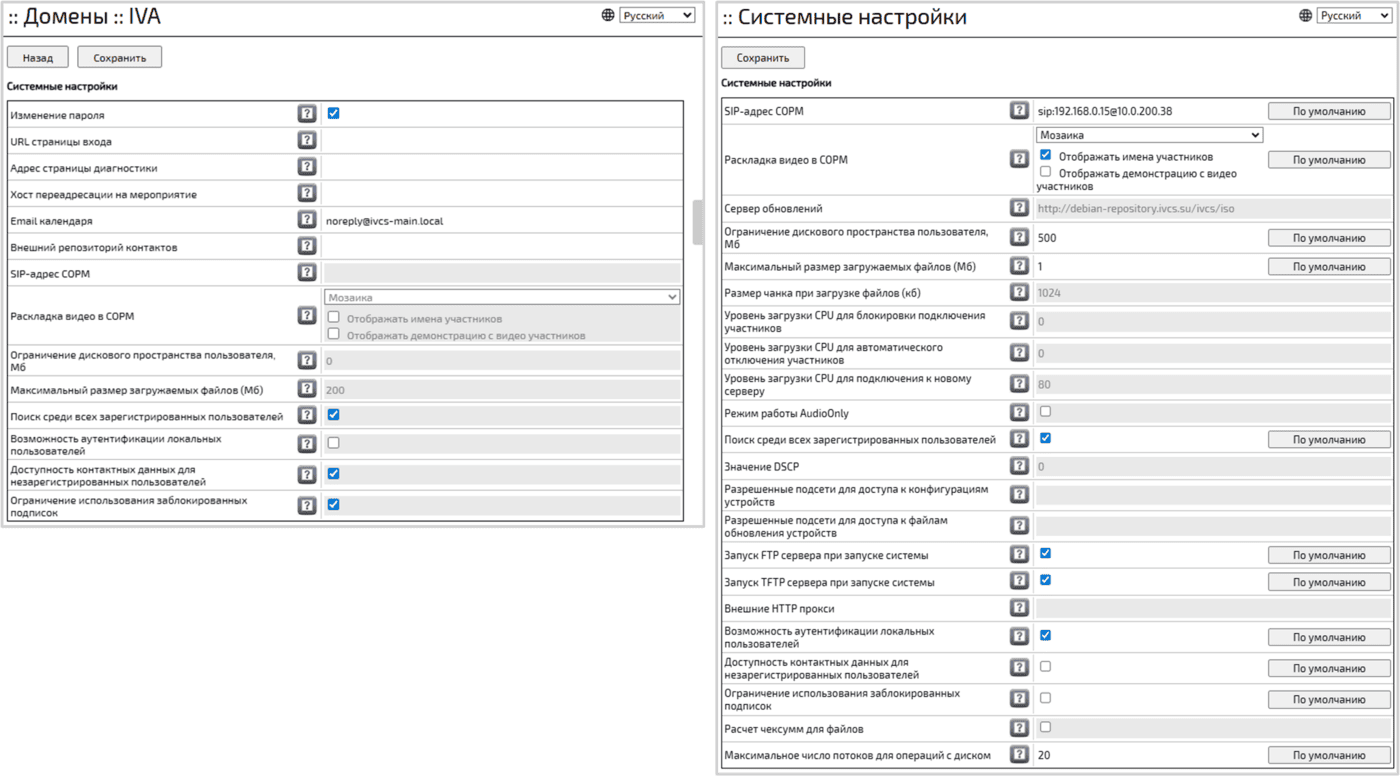1400x776 pixels.
Task: Click scrollbar thumb in Домены IVA window
Action: tap(697, 222)
